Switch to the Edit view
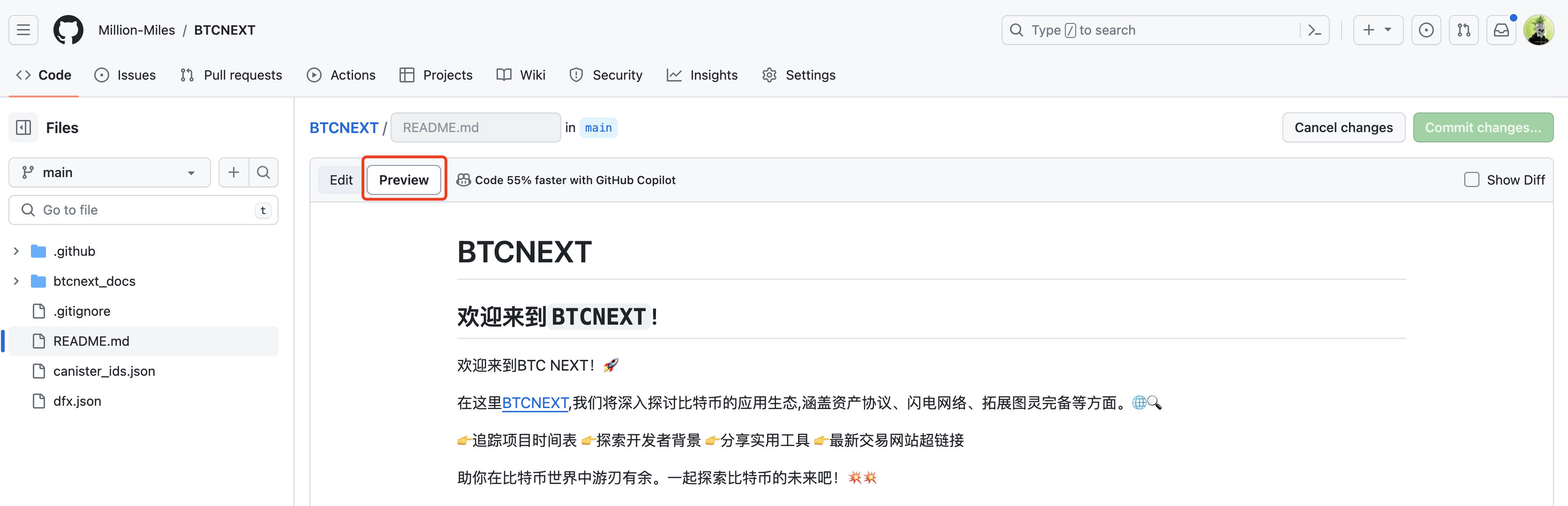 tap(341, 180)
